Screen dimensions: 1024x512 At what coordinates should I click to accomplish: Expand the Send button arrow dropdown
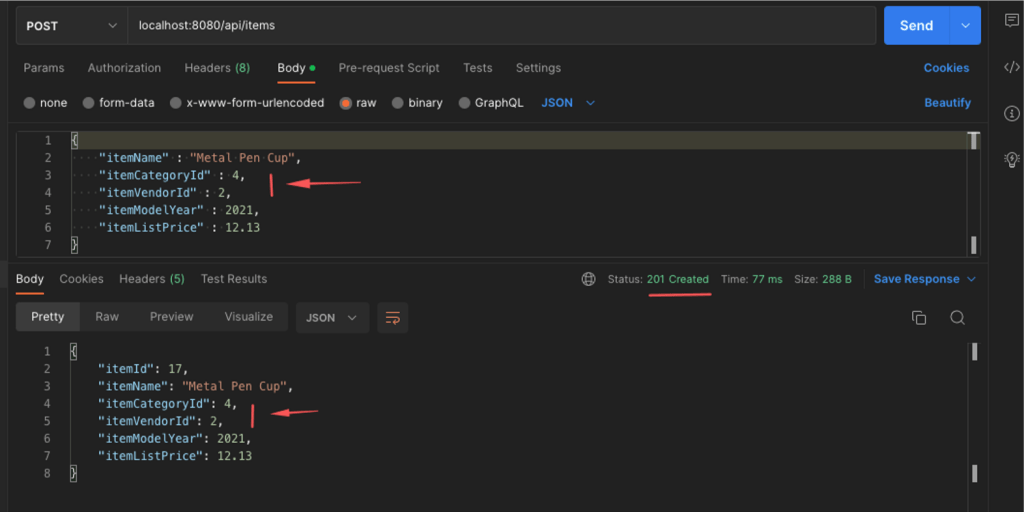tap(965, 26)
